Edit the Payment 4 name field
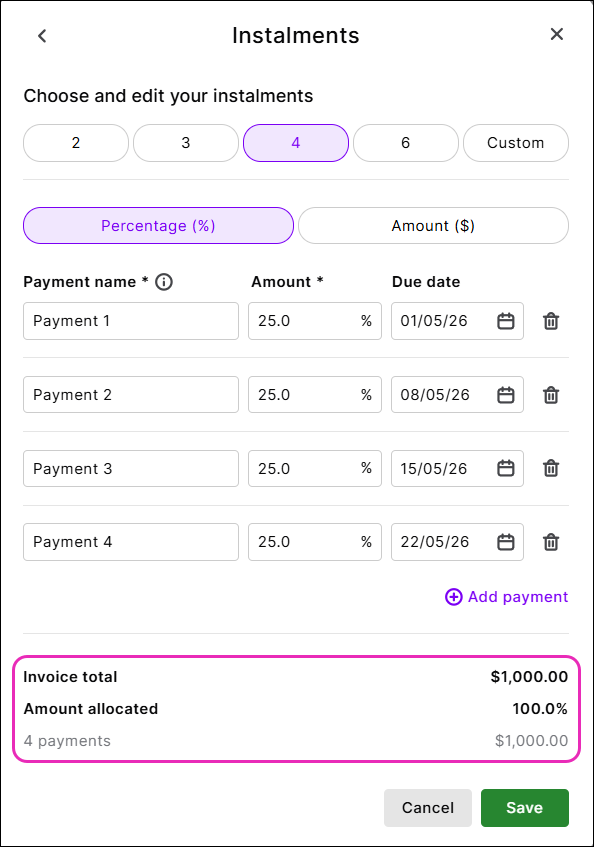This screenshot has width=594, height=847. (x=131, y=542)
